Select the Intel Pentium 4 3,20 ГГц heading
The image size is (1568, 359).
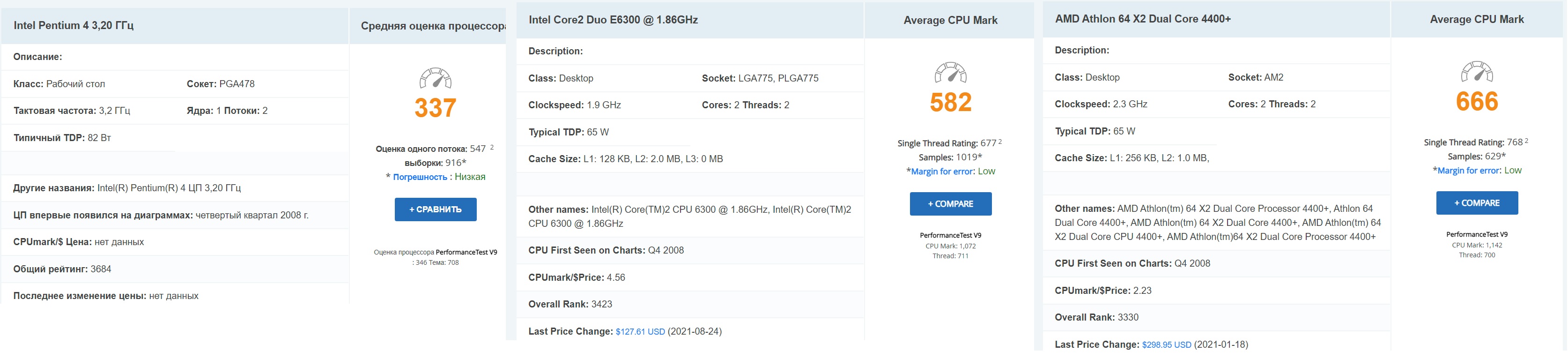pos(74,26)
